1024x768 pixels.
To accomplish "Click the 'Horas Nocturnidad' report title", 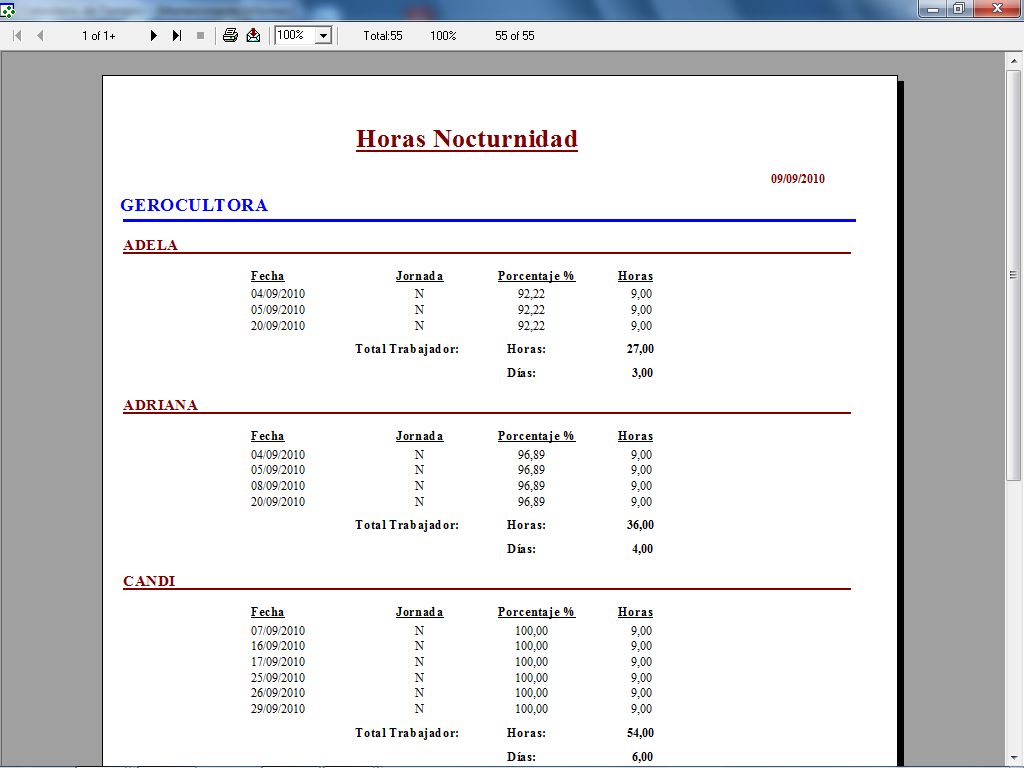I will coord(466,139).
